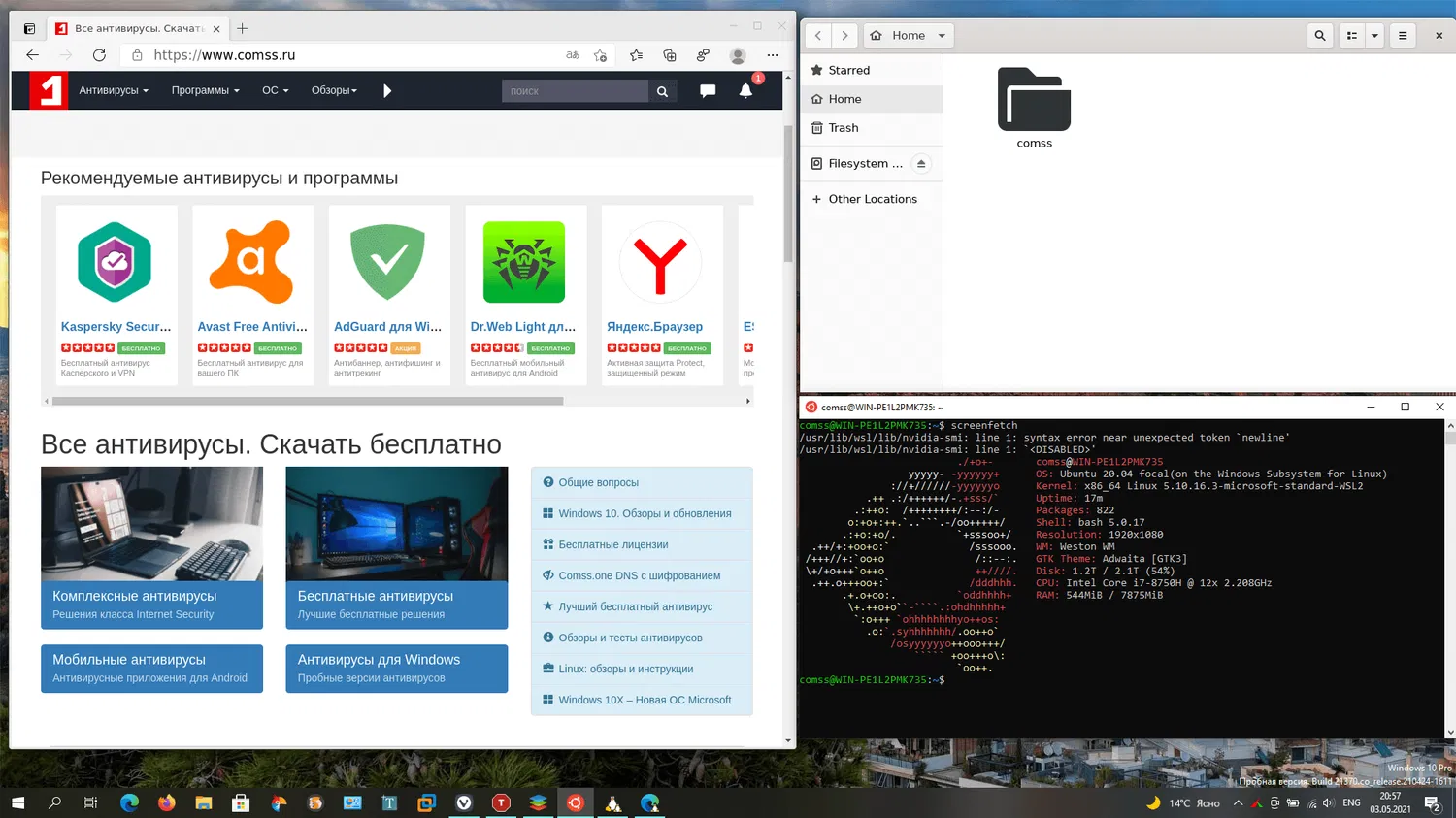Screen dimensions: 1456x818
Task: Expand the Программы site menu
Action: 205,90
